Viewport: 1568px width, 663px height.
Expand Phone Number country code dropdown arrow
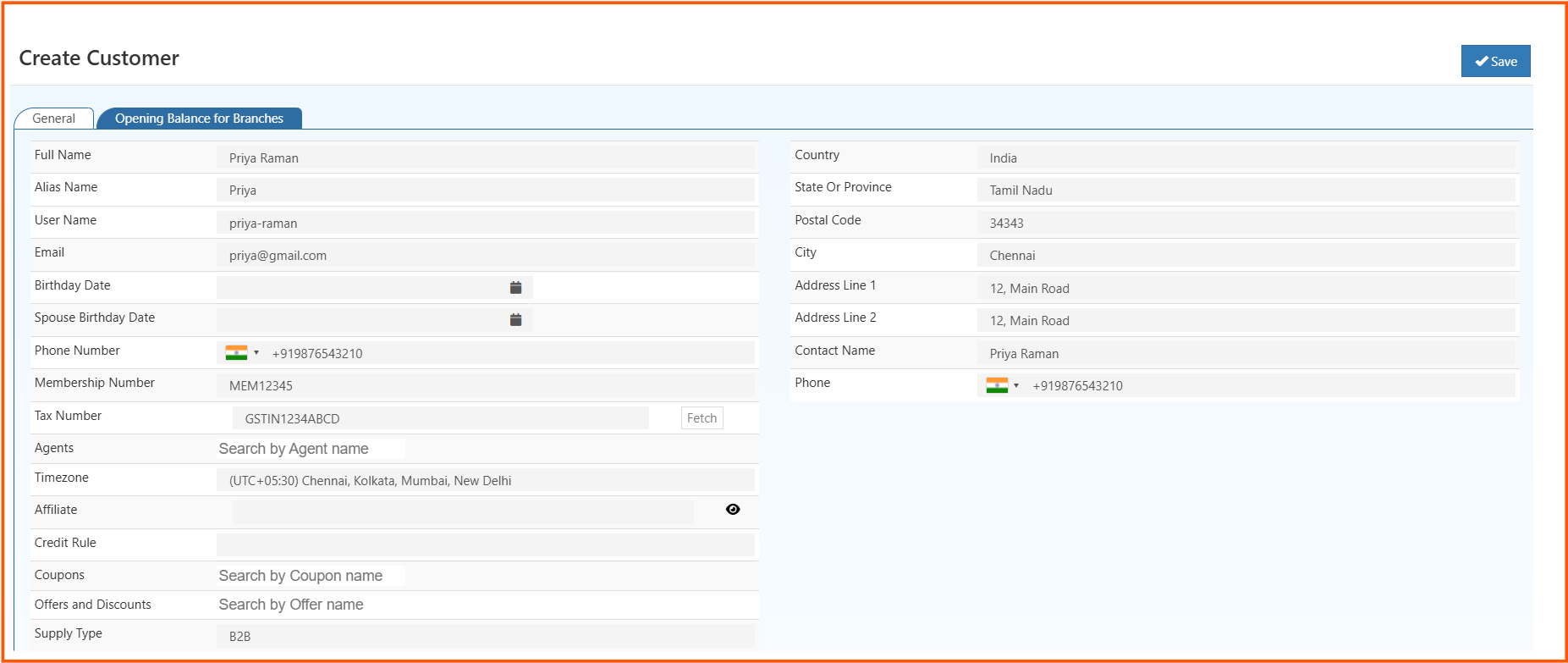256,353
